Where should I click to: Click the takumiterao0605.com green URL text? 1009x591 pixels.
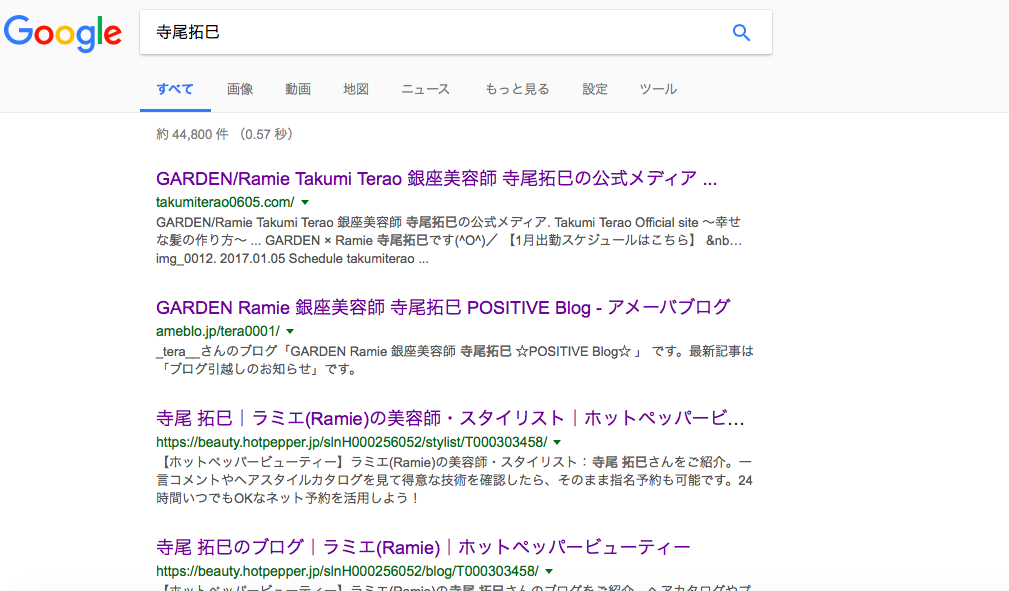225,202
